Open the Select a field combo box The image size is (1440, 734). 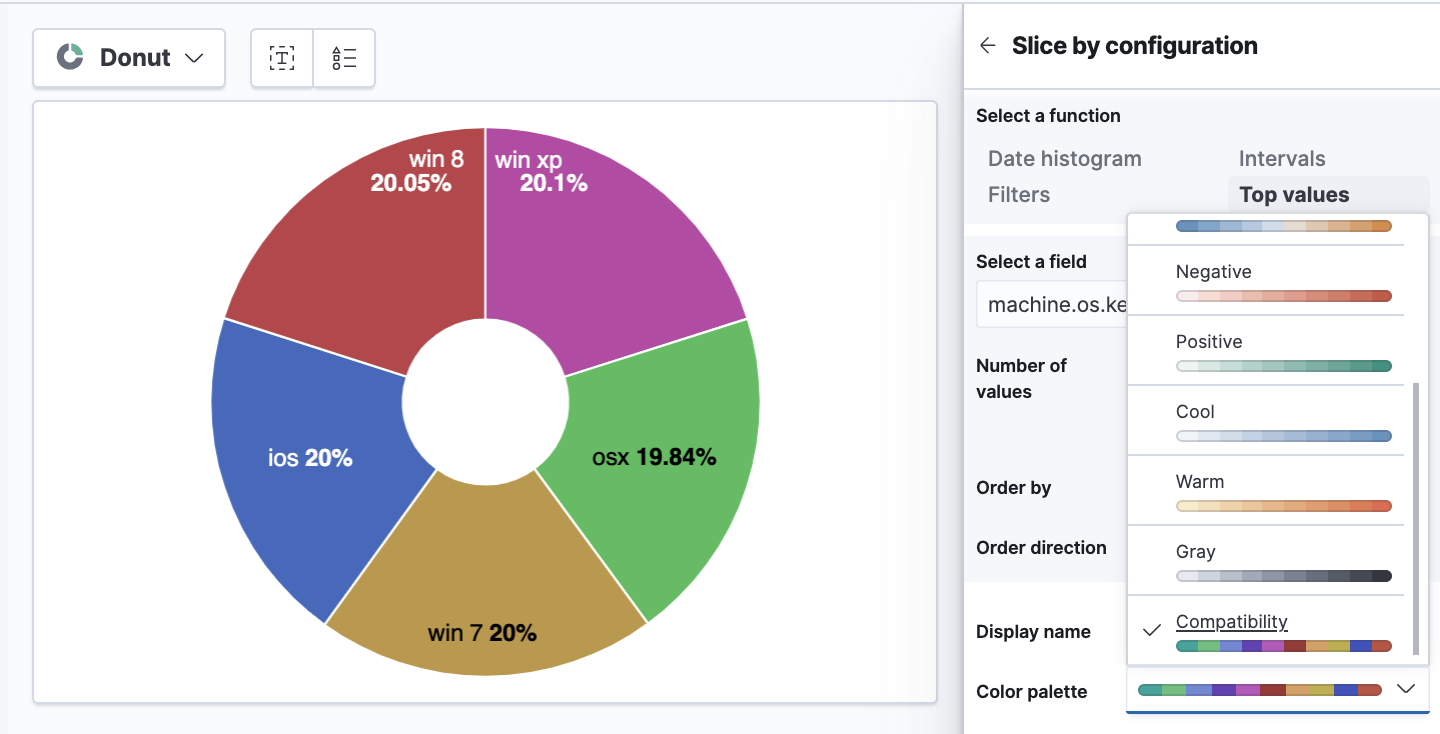tap(1060, 304)
